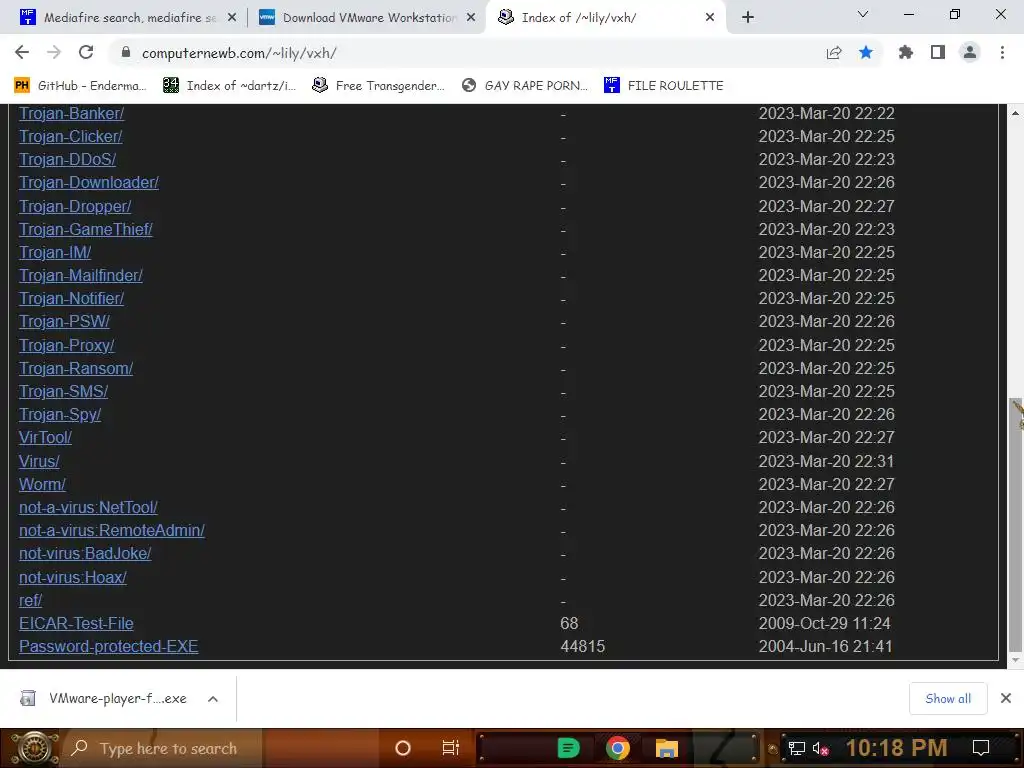Open the Trojan-IM/ folder
The image size is (1024, 768).
point(55,252)
